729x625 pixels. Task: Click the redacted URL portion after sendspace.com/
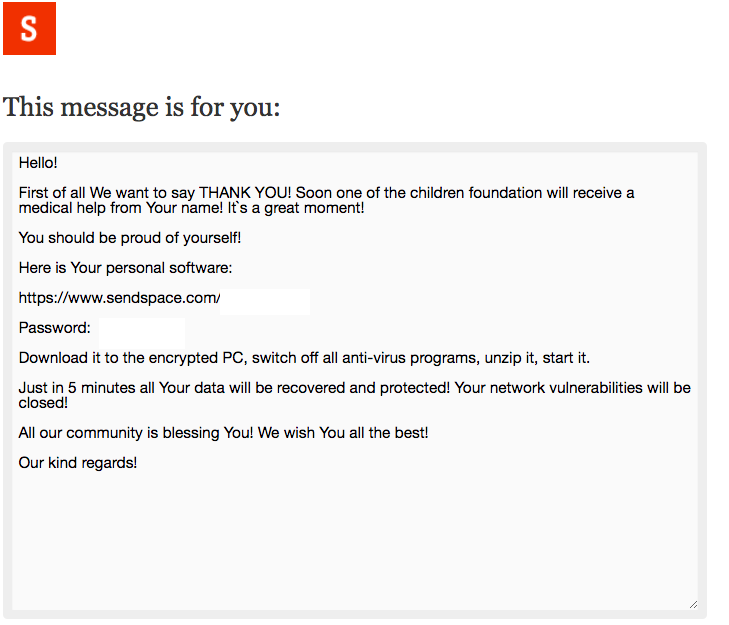[265, 302]
